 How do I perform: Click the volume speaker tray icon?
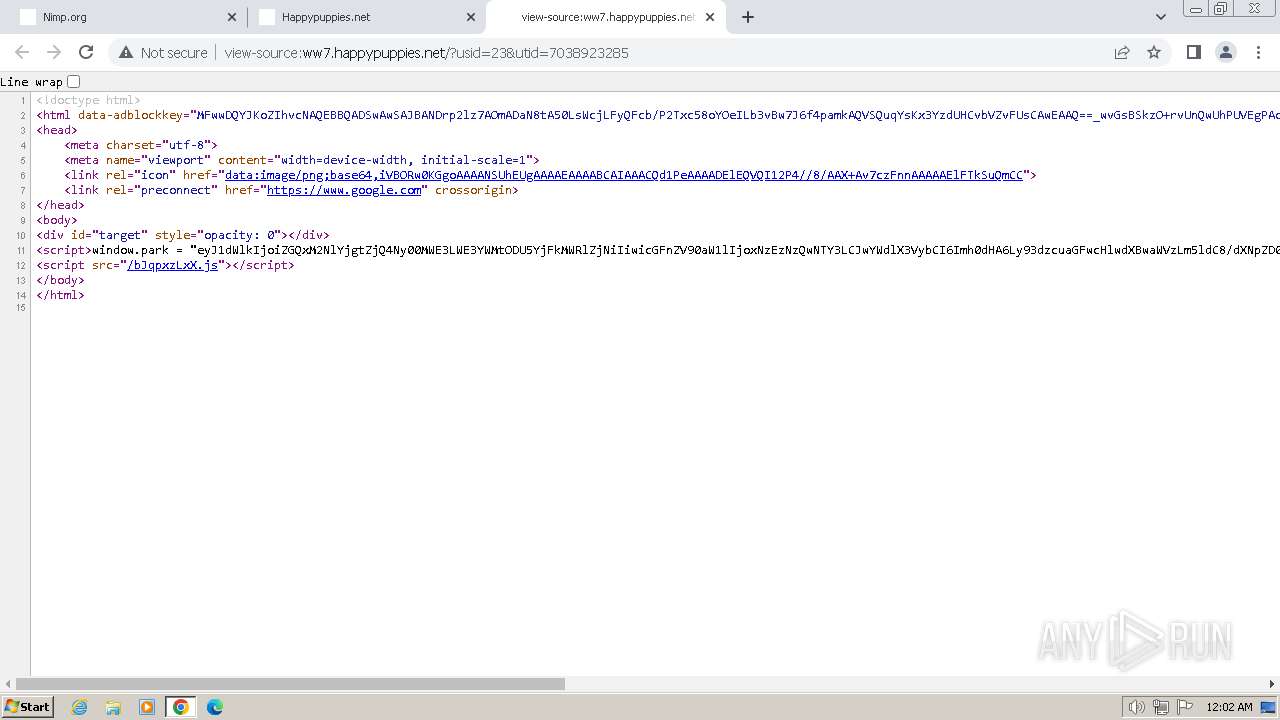pos(1137,707)
